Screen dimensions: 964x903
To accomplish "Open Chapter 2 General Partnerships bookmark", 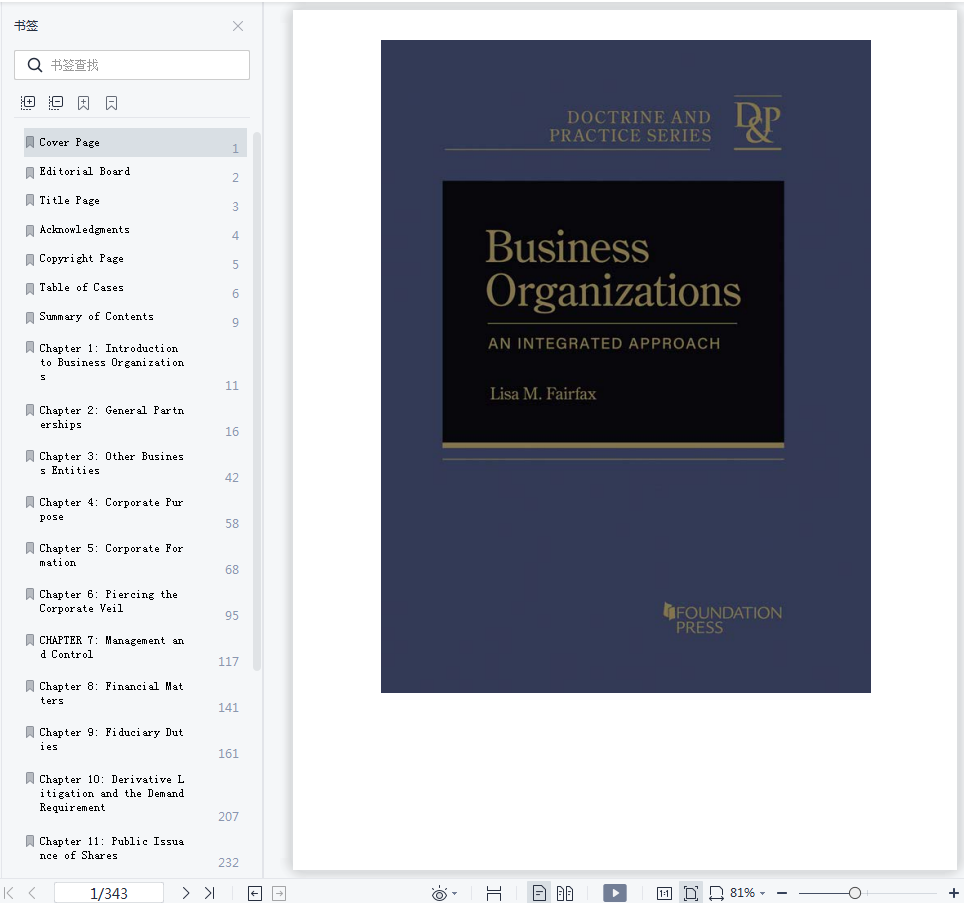I will tap(135, 418).
